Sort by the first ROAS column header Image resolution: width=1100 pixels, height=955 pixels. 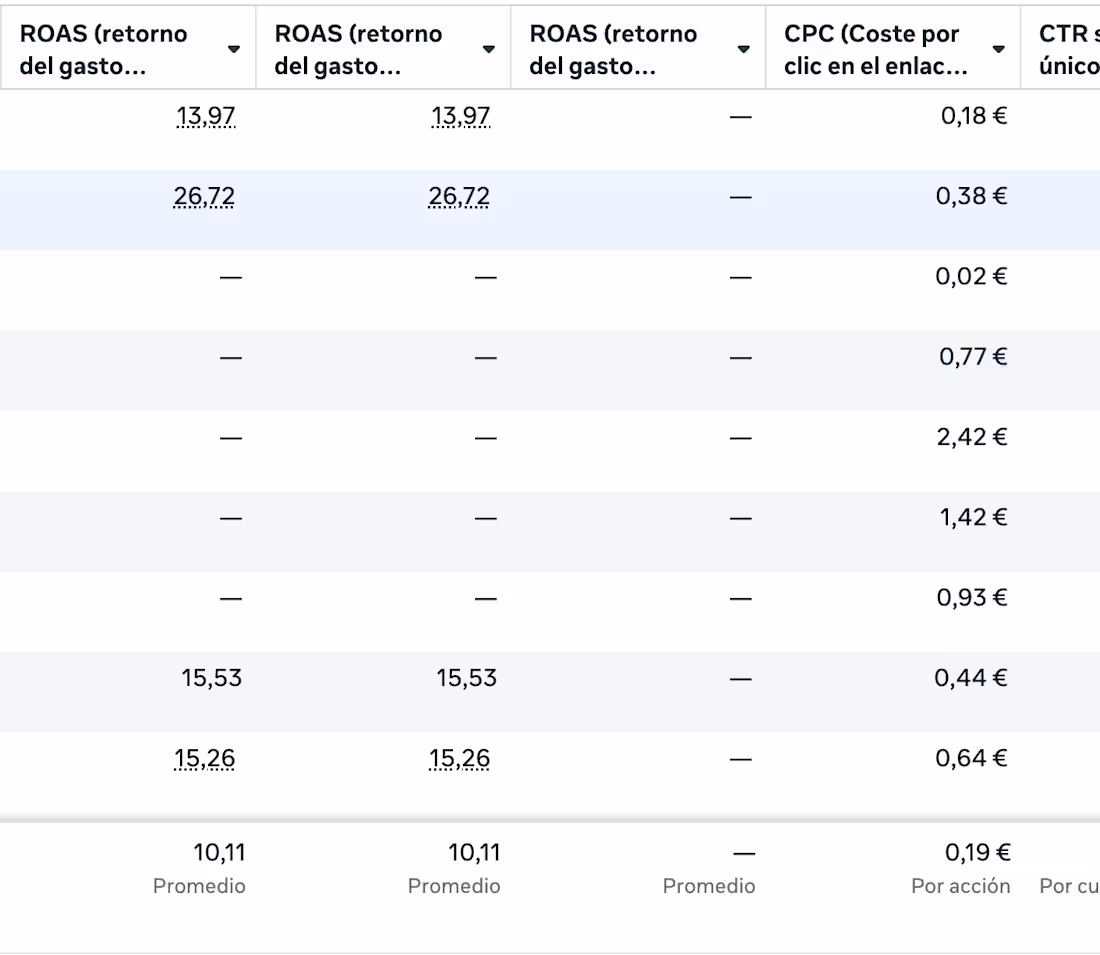(100, 47)
